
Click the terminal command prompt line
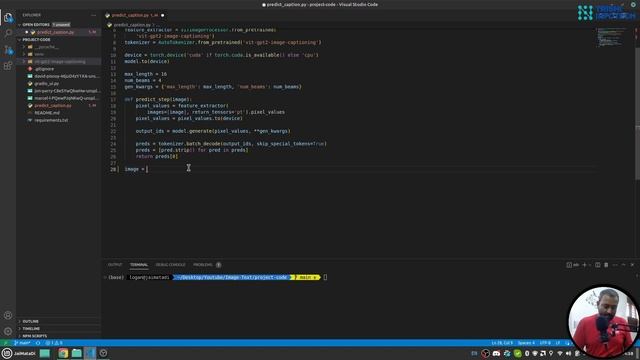(x=217, y=278)
